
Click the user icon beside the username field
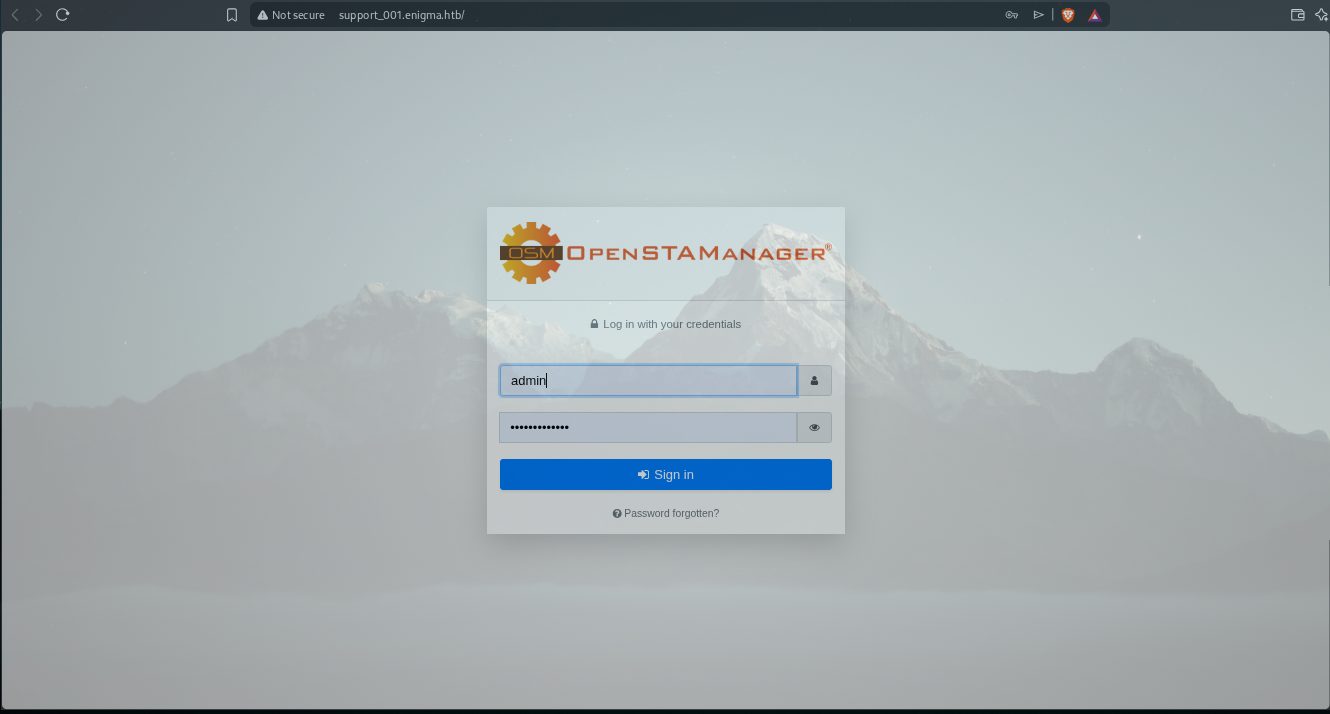(x=814, y=381)
